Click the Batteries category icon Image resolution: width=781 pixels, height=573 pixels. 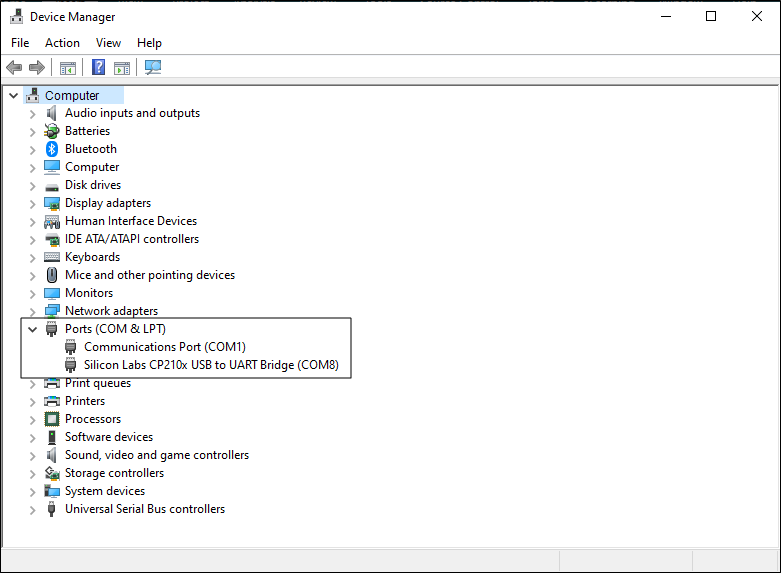click(x=51, y=131)
